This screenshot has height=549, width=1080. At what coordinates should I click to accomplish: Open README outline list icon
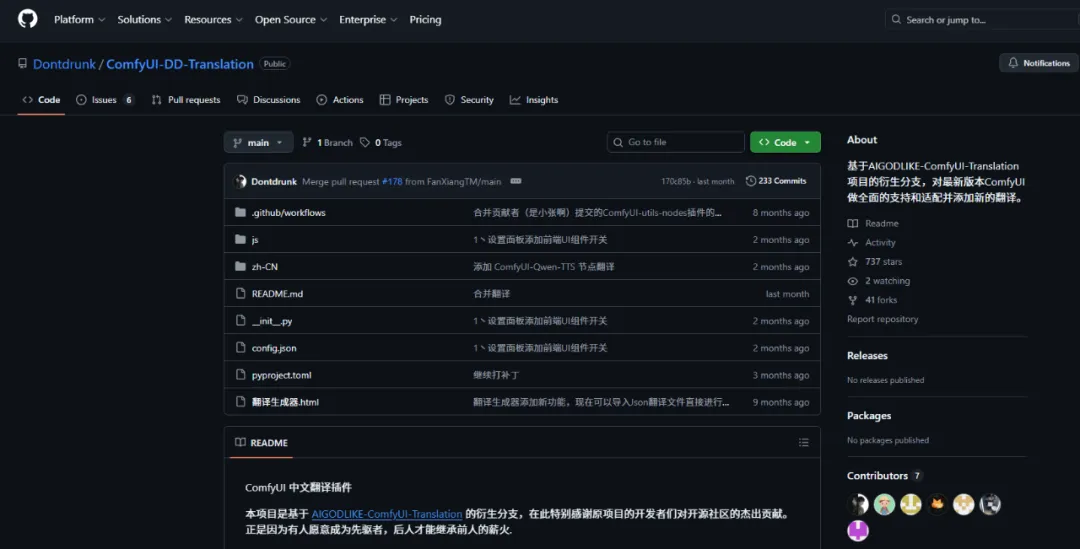click(803, 442)
